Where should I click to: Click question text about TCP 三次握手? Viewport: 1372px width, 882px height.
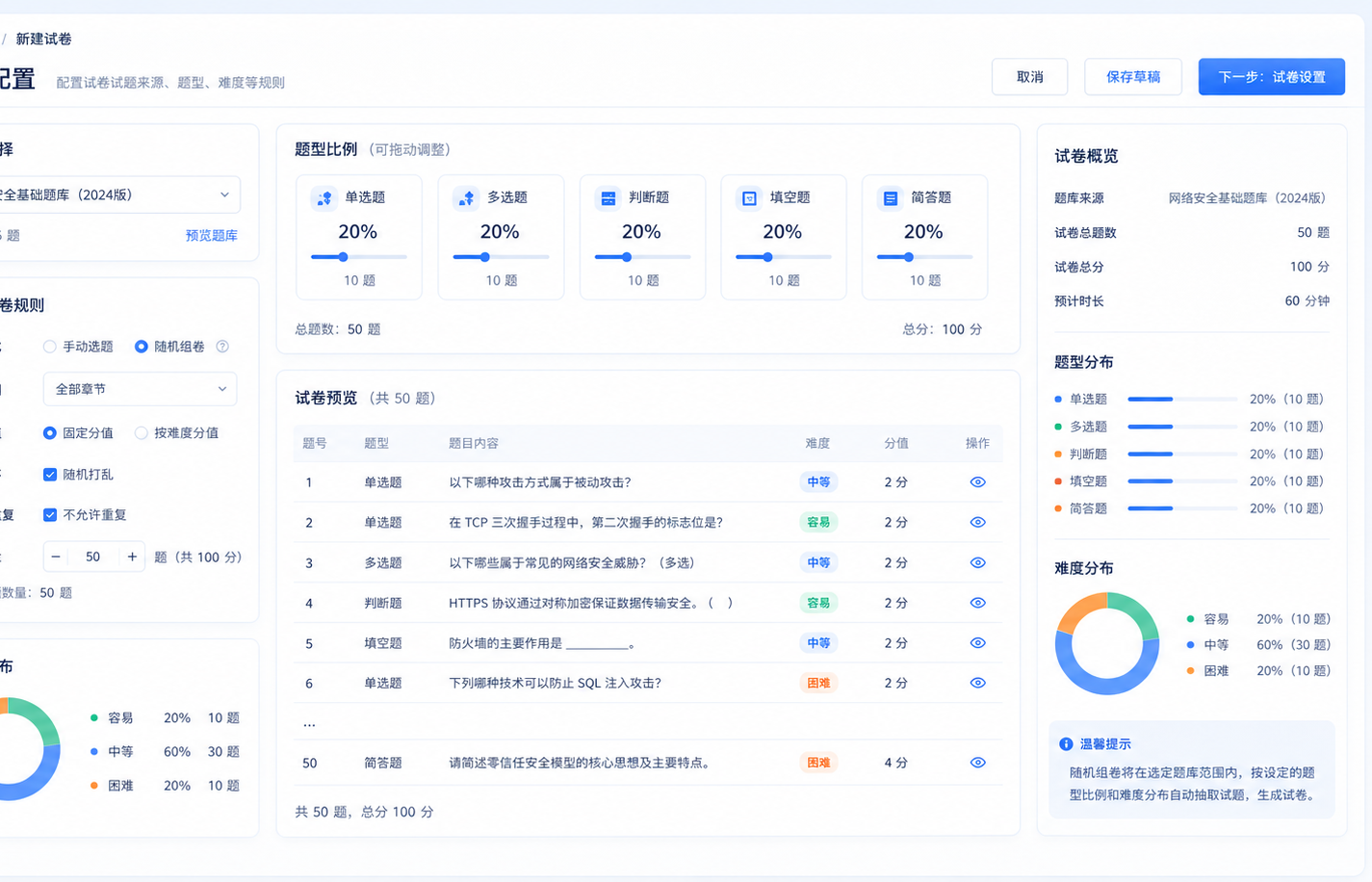click(x=585, y=523)
